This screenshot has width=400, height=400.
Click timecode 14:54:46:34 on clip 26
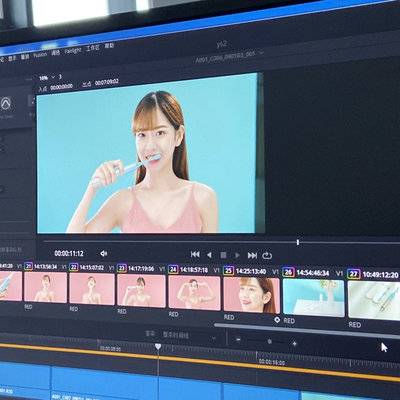[x=313, y=273]
